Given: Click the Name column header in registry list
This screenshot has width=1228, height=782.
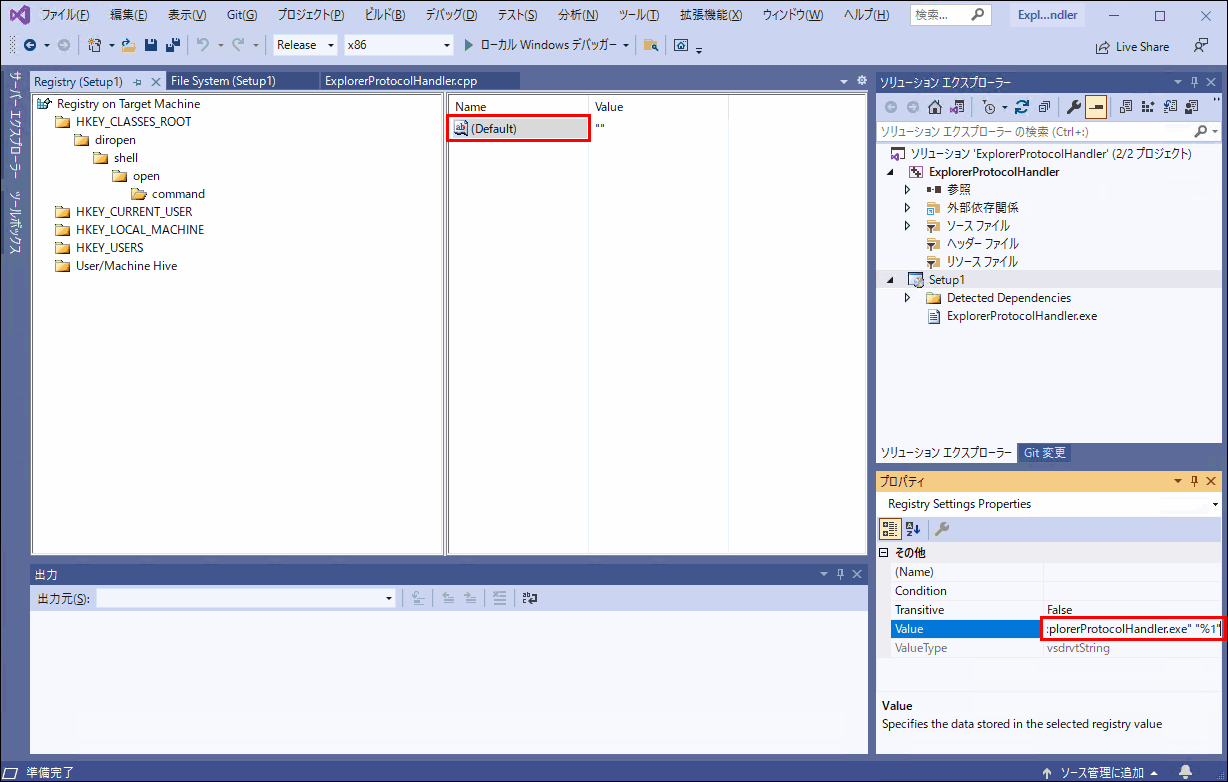Looking at the screenshot, I should 518,106.
